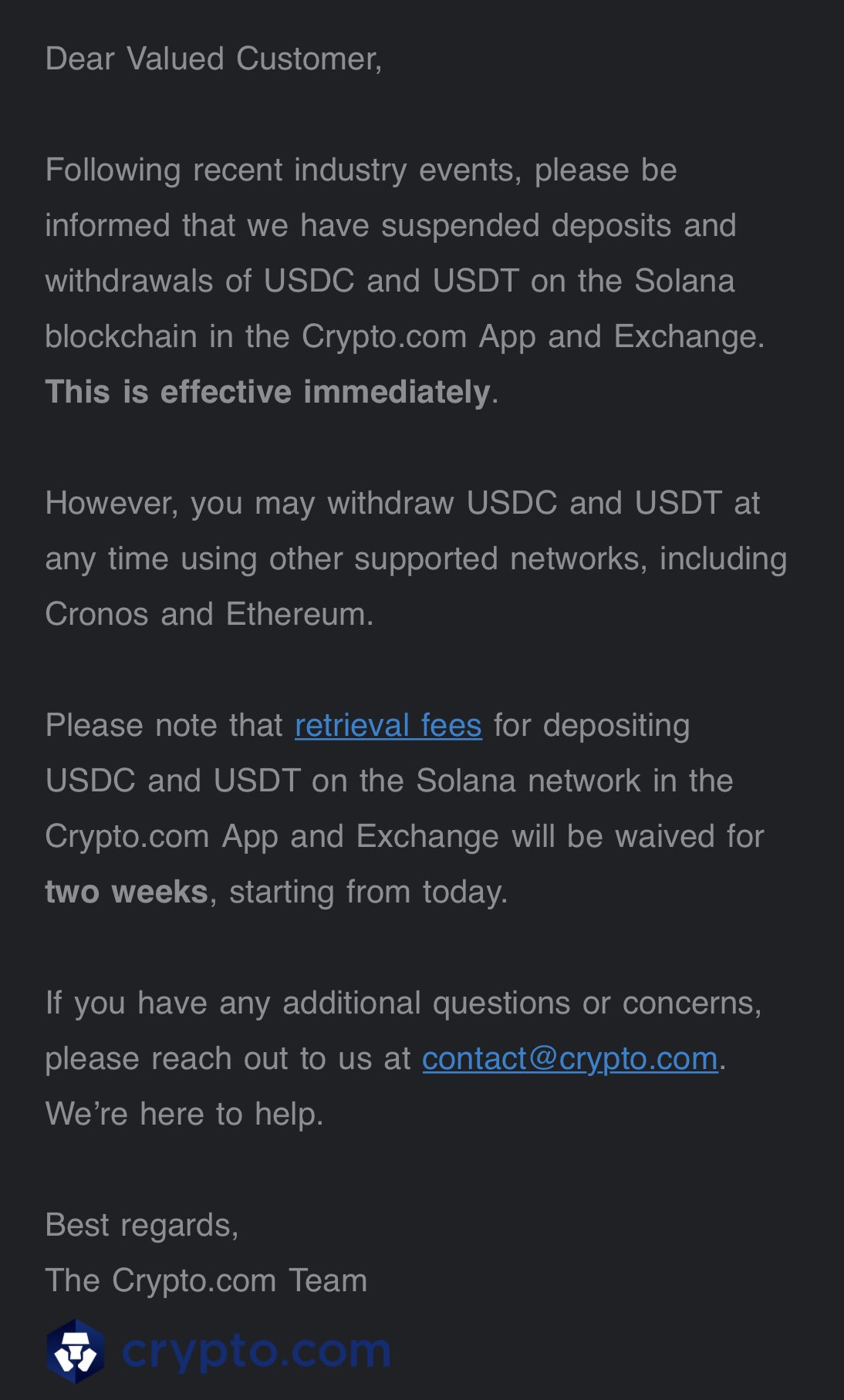Click the "We're here to help." sentence
Image resolution: width=844 pixels, height=1400 pixels.
point(184,1114)
